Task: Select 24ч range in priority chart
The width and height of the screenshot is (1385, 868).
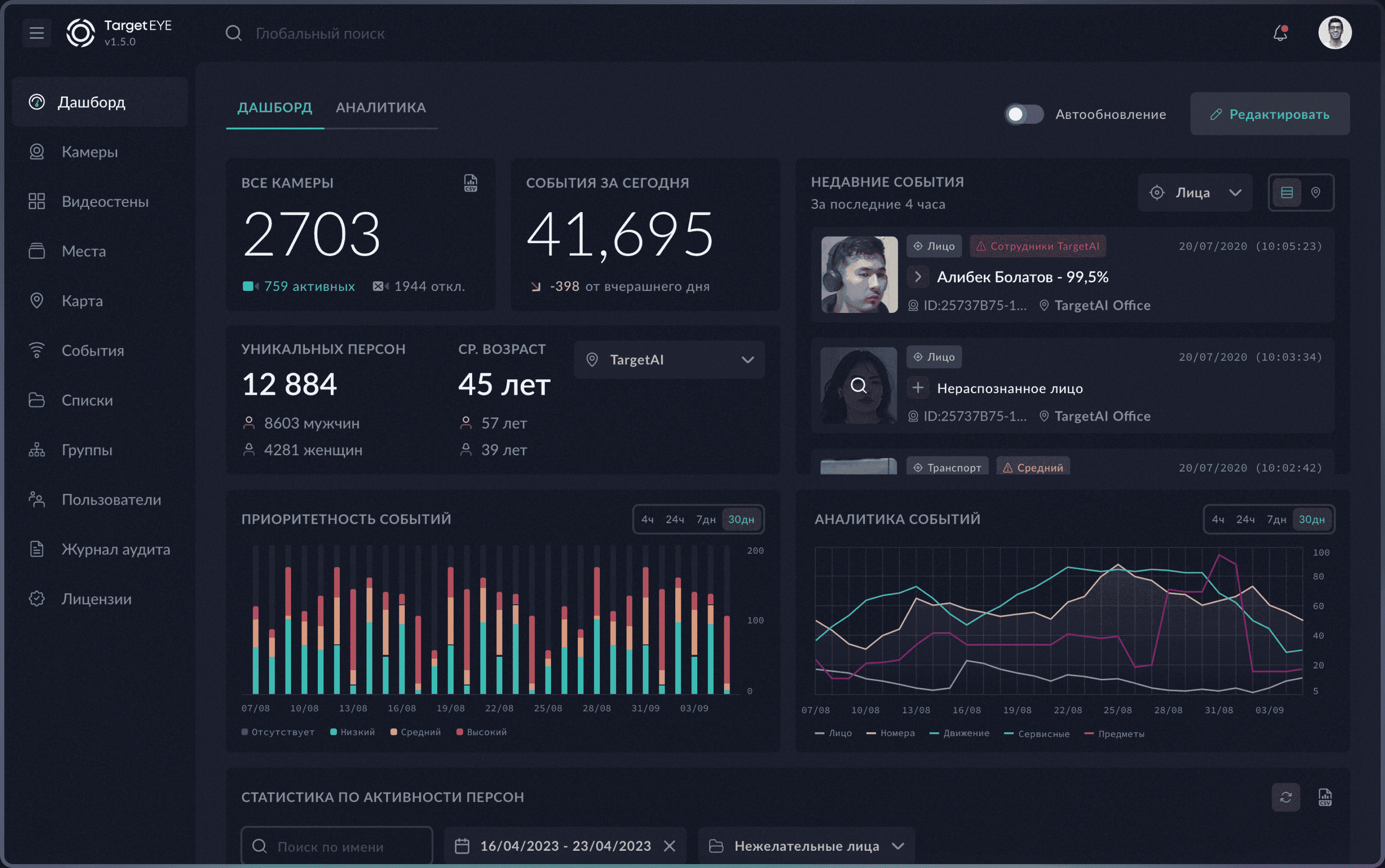Action: click(674, 519)
